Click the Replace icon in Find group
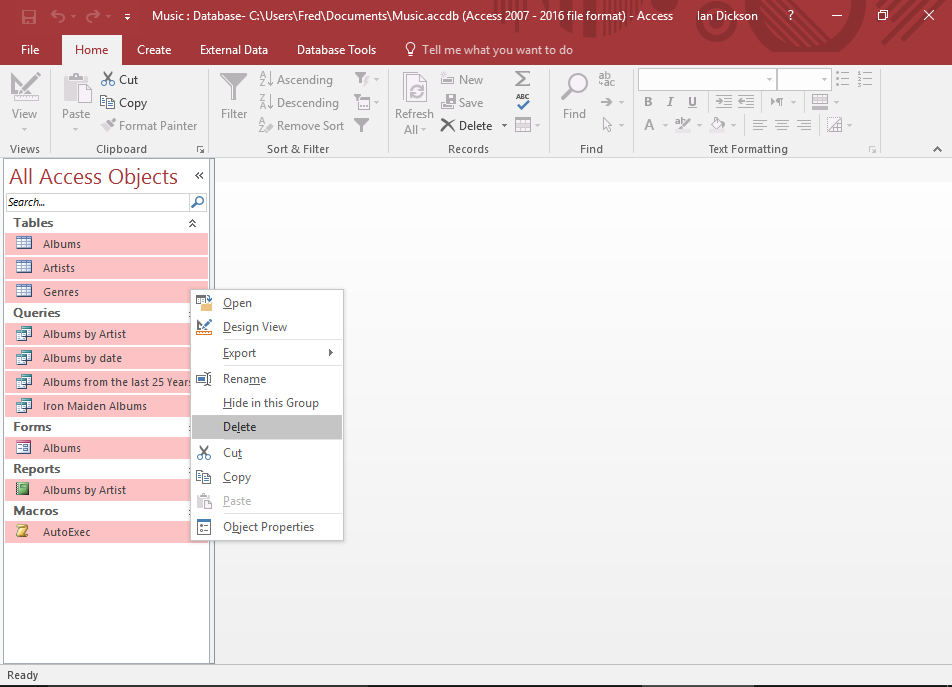The width and height of the screenshot is (952, 687). tap(607, 79)
